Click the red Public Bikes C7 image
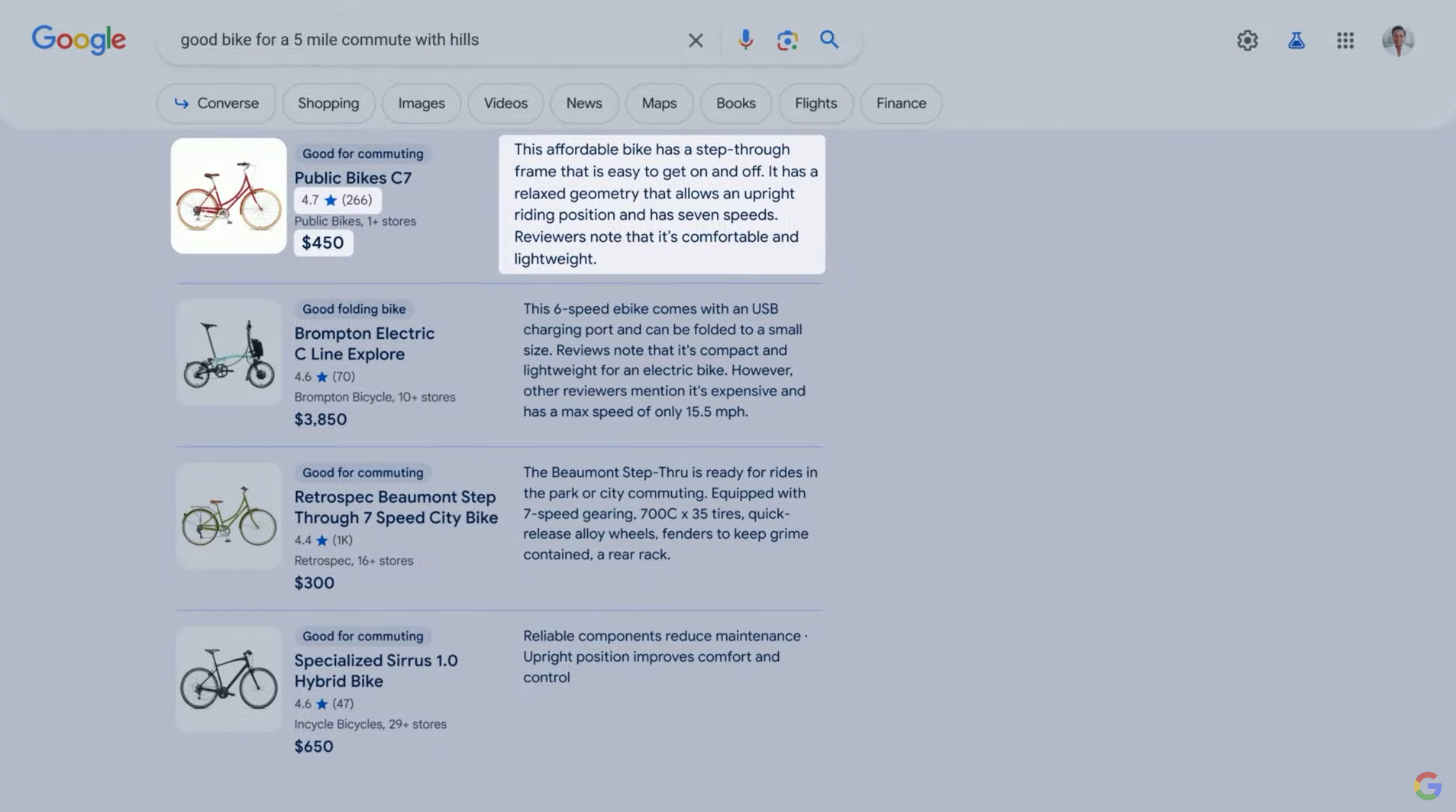This screenshot has height=812, width=1456. (x=228, y=196)
